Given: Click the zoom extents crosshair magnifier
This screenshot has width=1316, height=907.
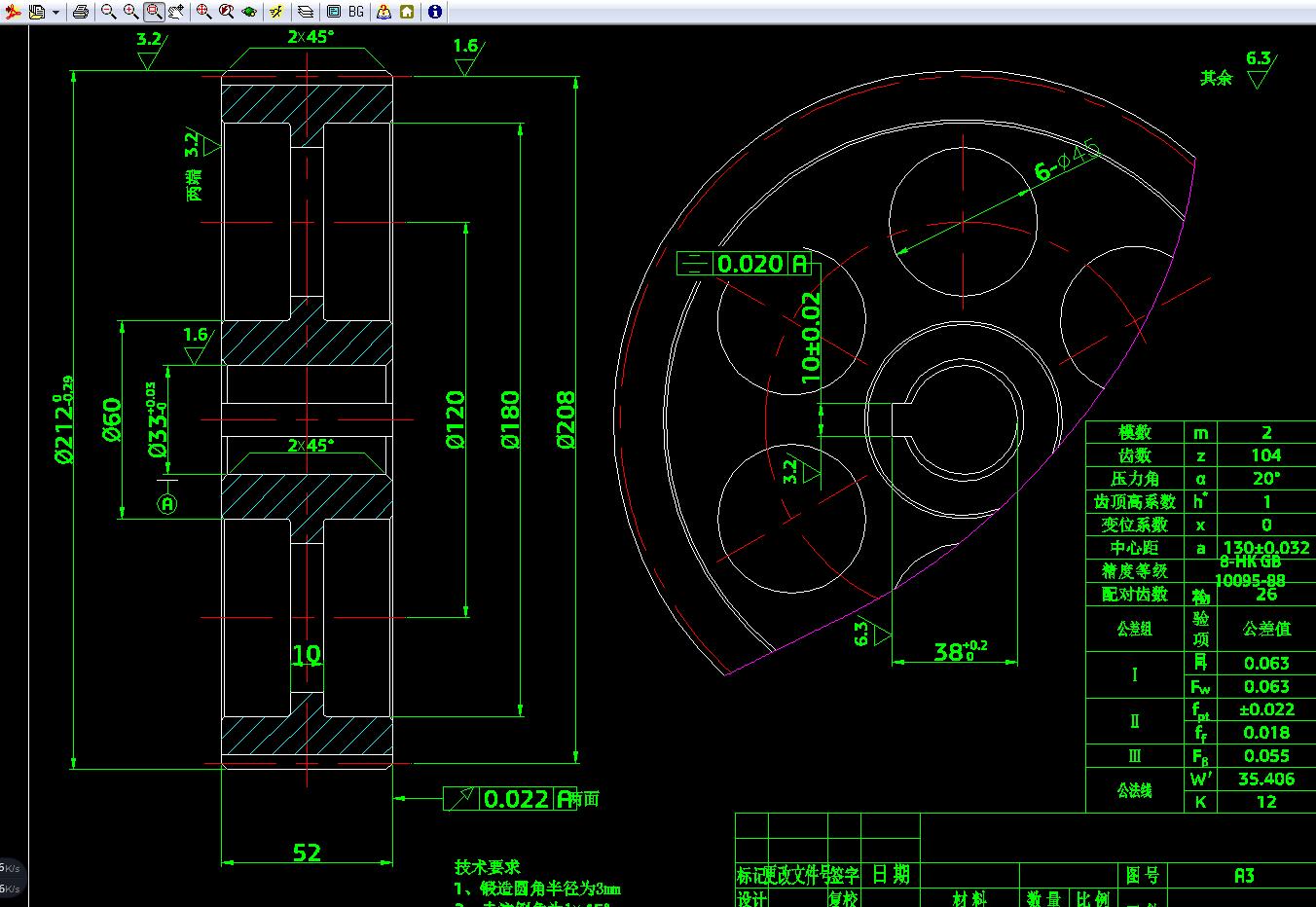Looking at the screenshot, I should tap(203, 12).
